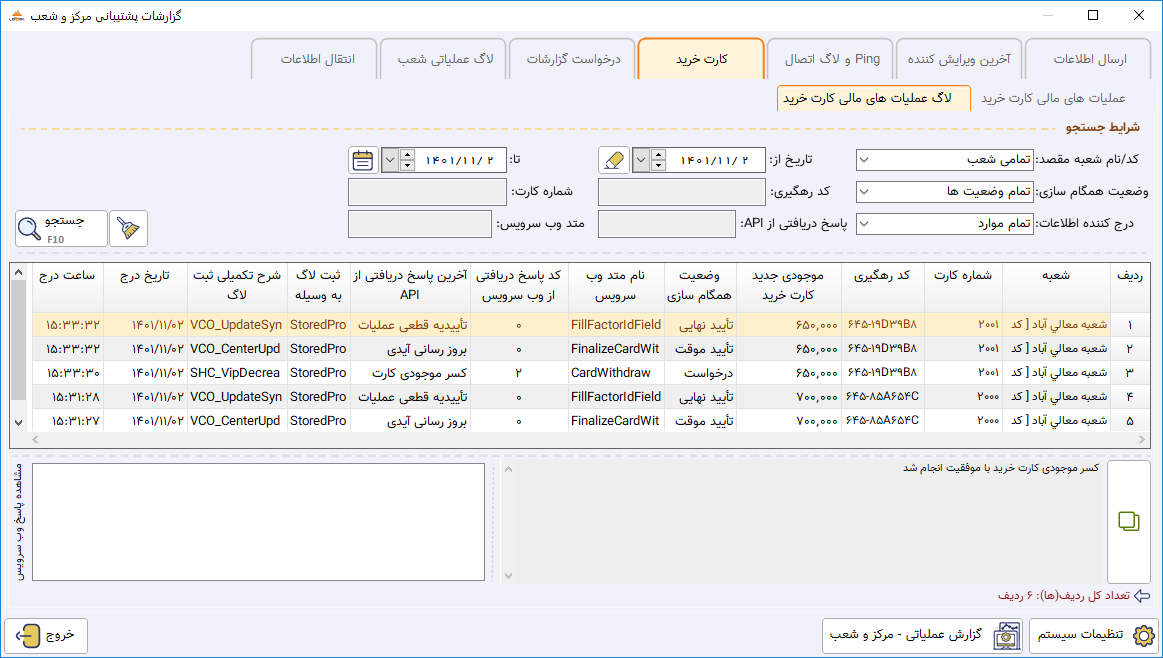Viewport: 1163px width, 658px height.
Task: Click the table's horizontal scrollbar right arrow
Action: pyautogui.click(x=1142, y=440)
